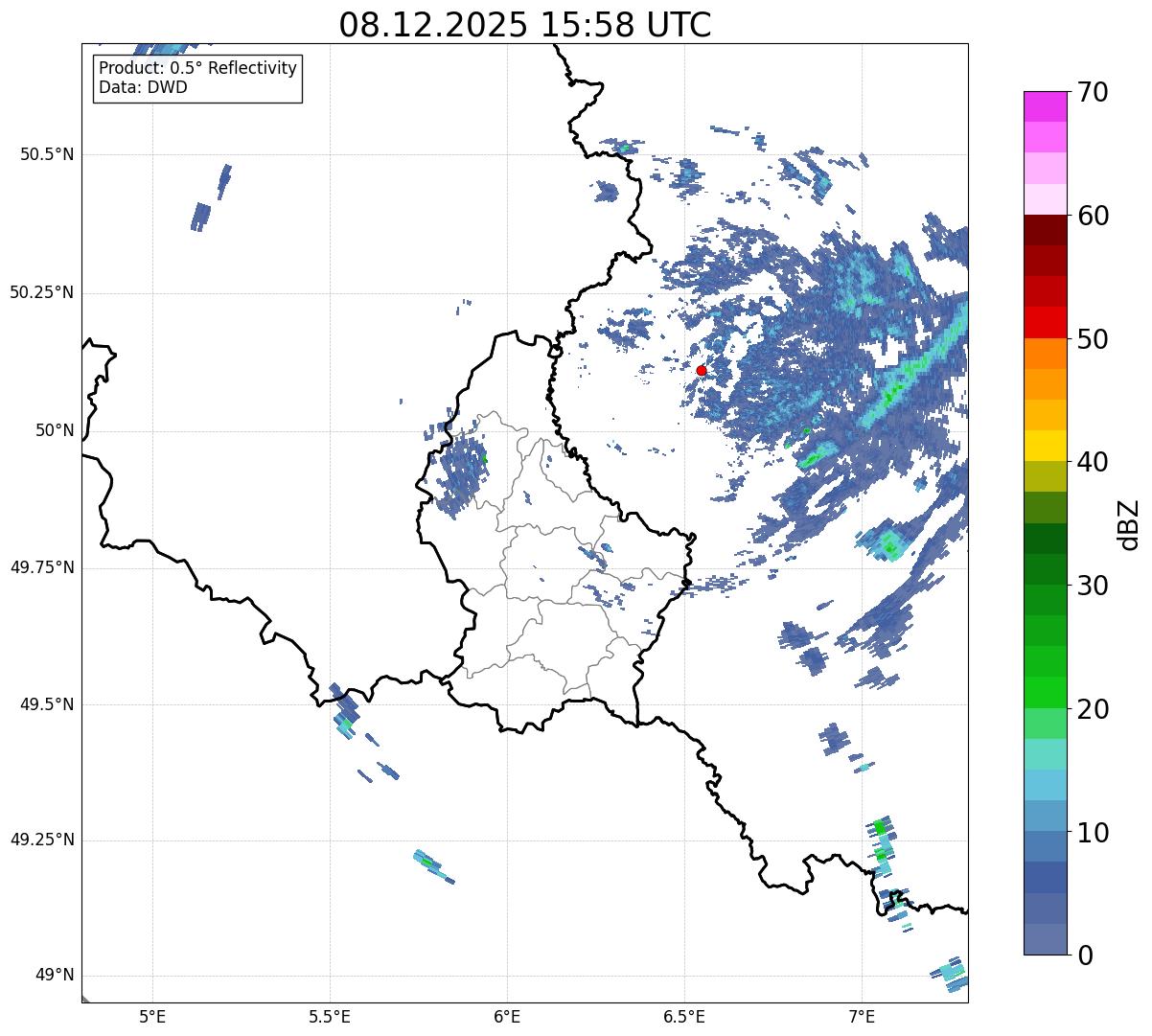
Task: Click the colorbar tick label '10'
Action: coord(1094,833)
